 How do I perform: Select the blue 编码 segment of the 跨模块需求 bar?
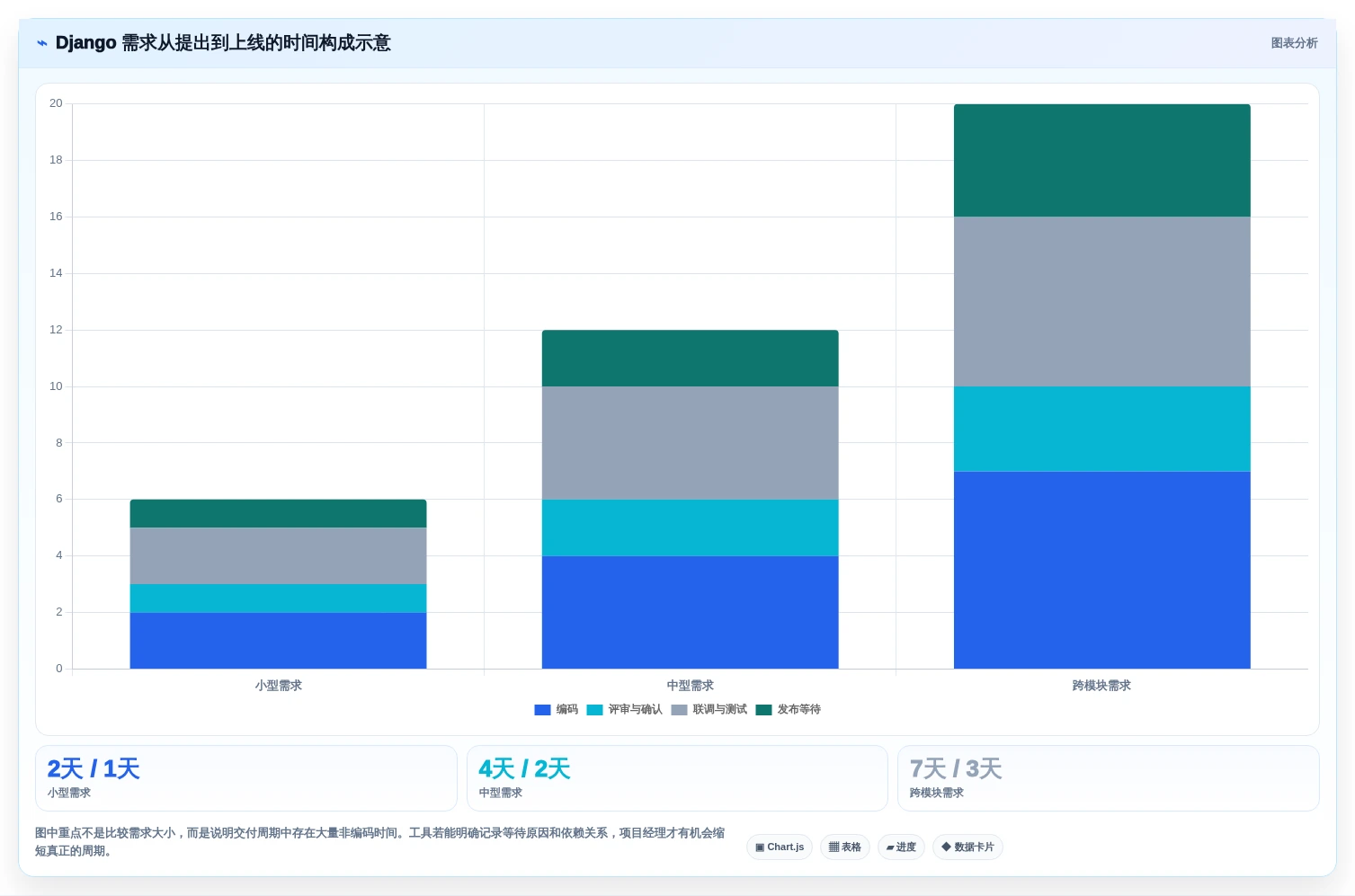(x=1101, y=570)
